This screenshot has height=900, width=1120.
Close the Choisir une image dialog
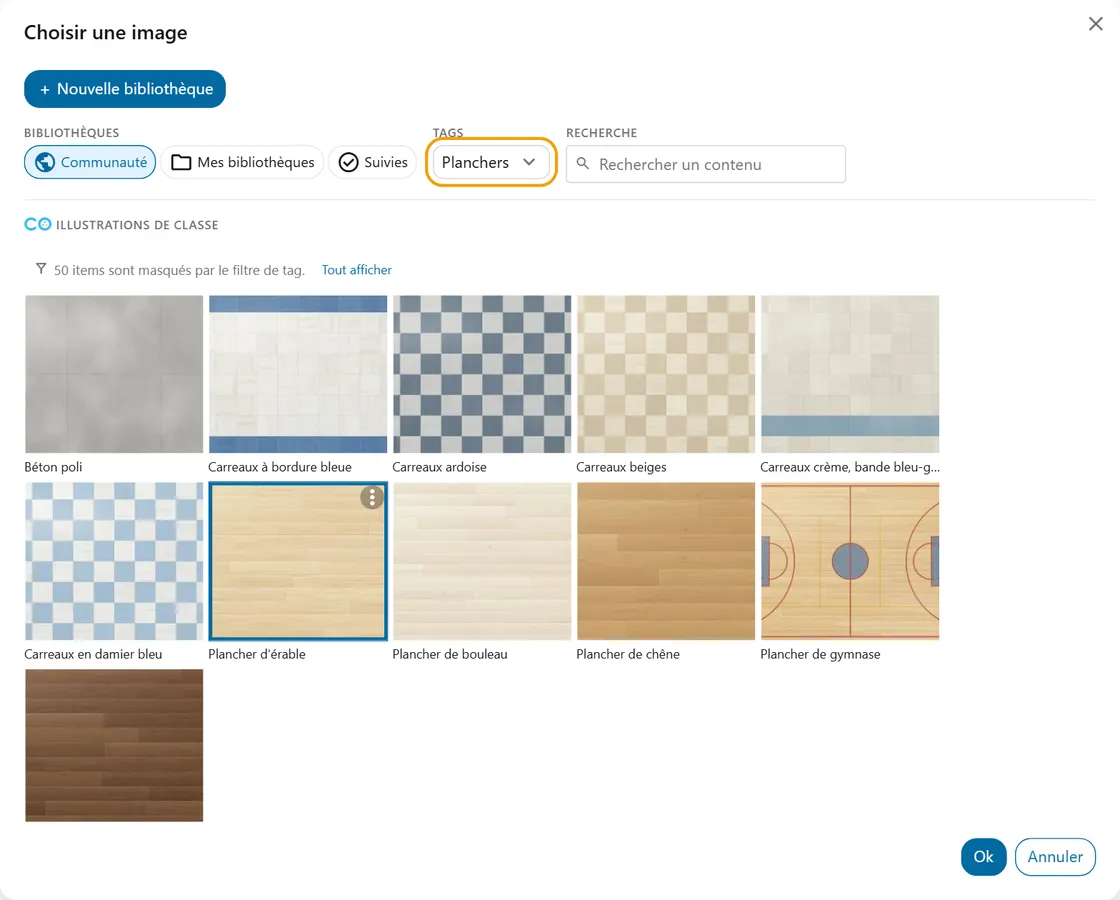tap(1095, 24)
